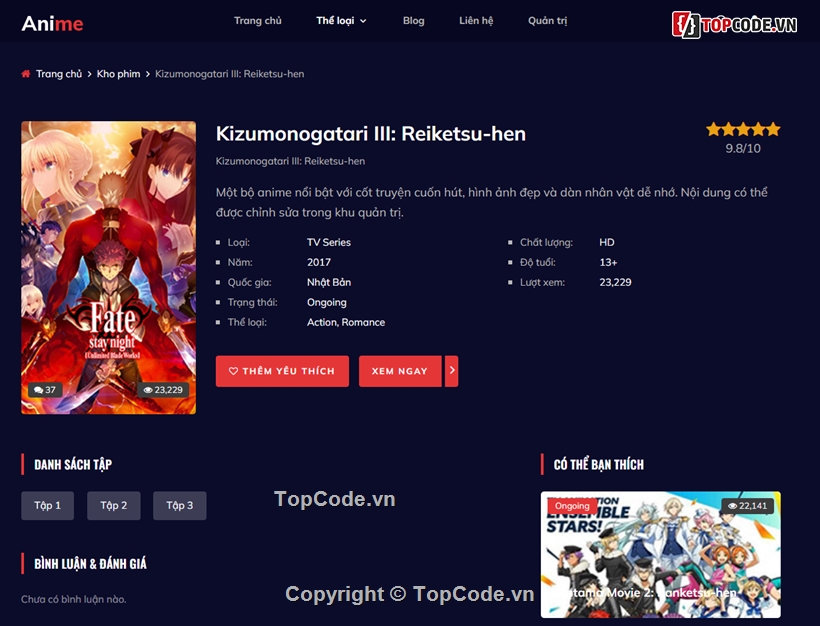This screenshot has height=626, width=820.
Task: Open the Liên hệ menu item
Action: coord(476,21)
